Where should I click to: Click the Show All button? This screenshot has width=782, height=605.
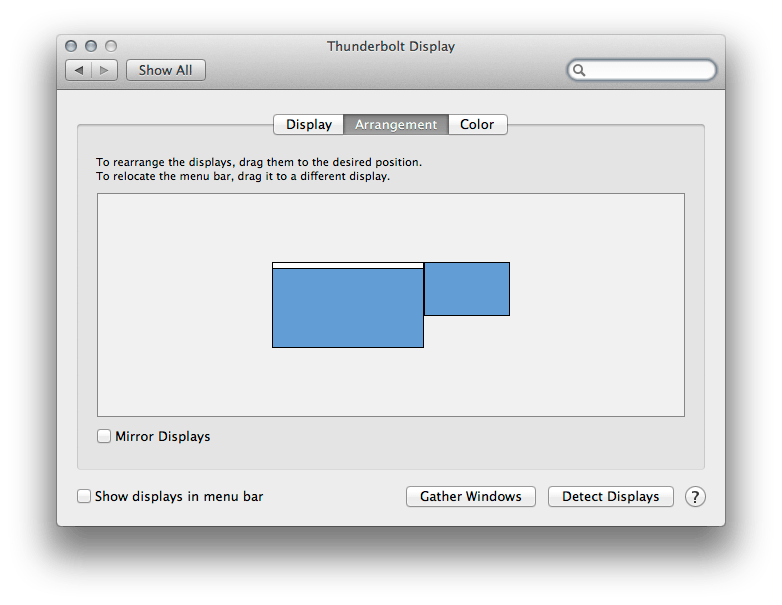click(166, 70)
